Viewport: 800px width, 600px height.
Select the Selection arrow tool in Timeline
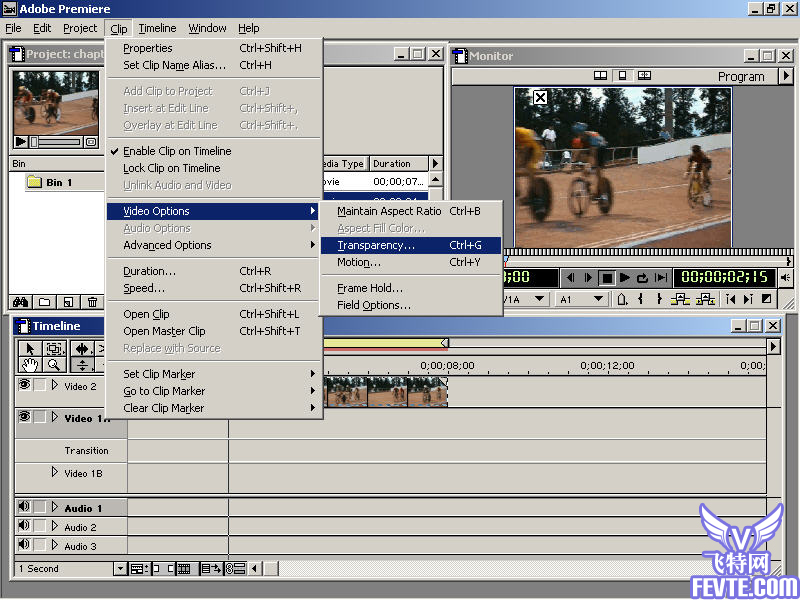tap(30, 349)
